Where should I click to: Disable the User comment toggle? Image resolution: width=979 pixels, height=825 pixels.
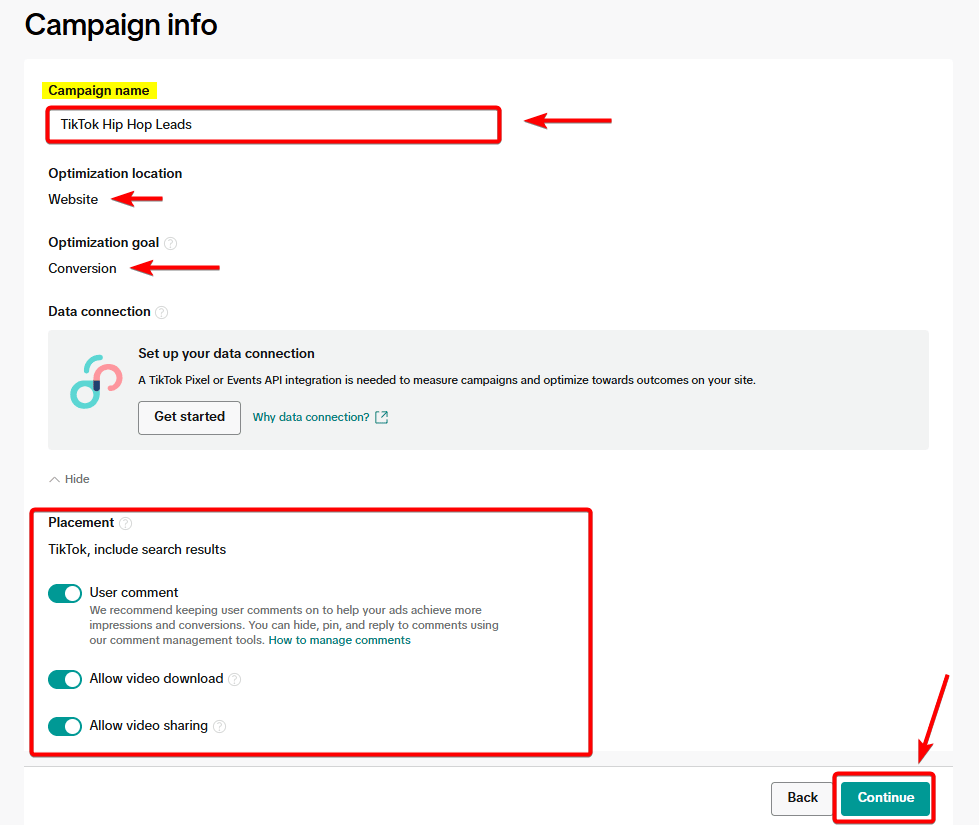(64, 593)
